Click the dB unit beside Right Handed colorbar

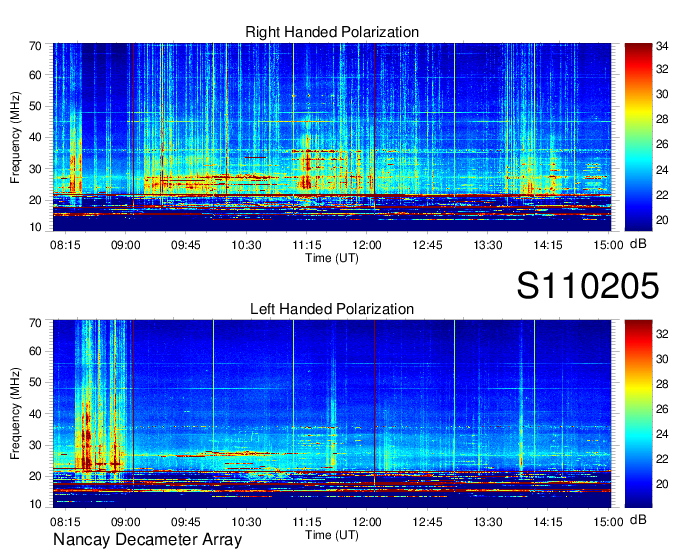[638, 243]
